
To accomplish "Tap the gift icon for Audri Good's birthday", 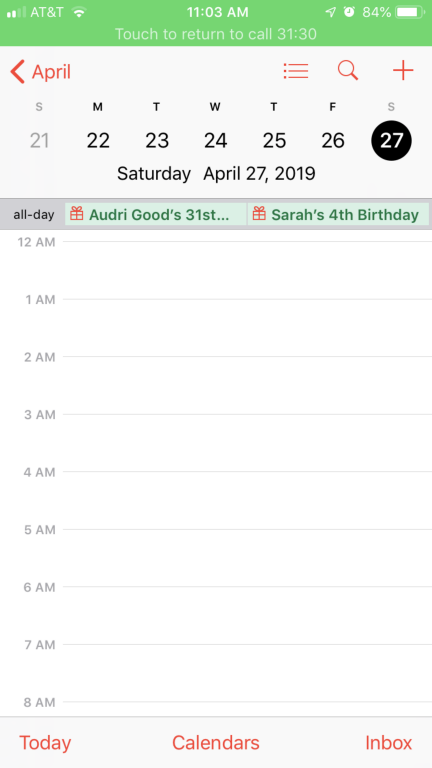I will (x=76, y=214).
